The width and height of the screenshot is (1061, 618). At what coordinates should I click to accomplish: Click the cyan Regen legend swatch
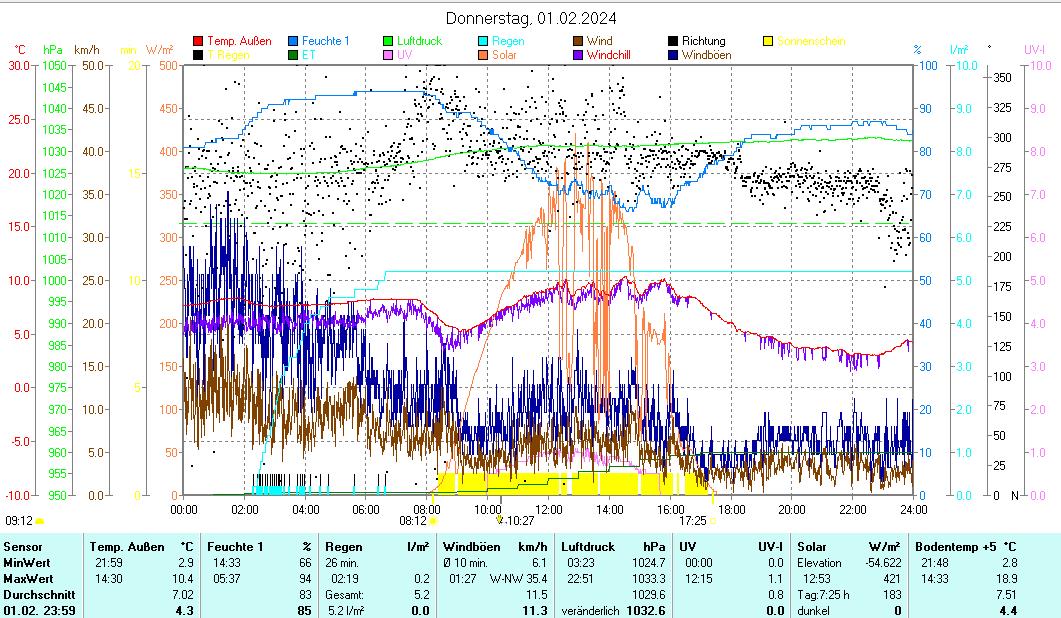pyautogui.click(x=483, y=41)
